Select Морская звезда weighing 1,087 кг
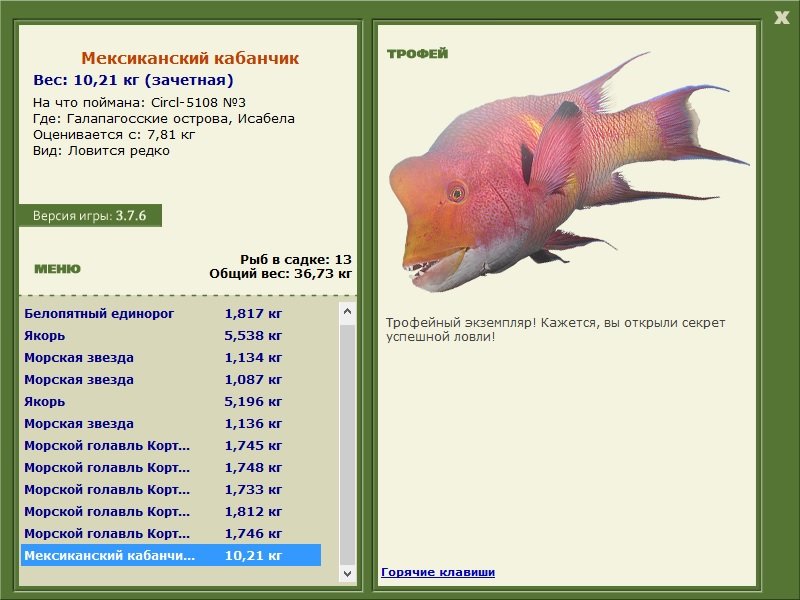 [x=171, y=380]
